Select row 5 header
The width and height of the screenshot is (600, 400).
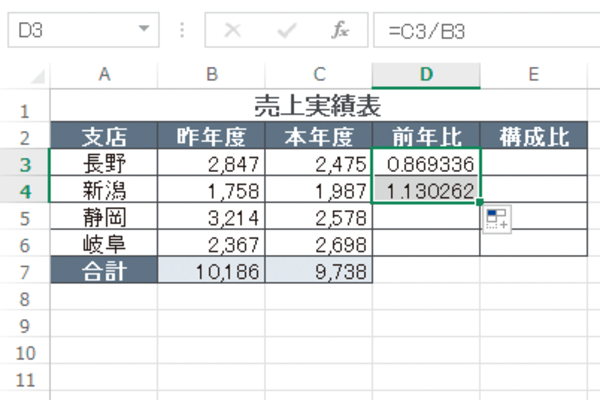pos(25,216)
